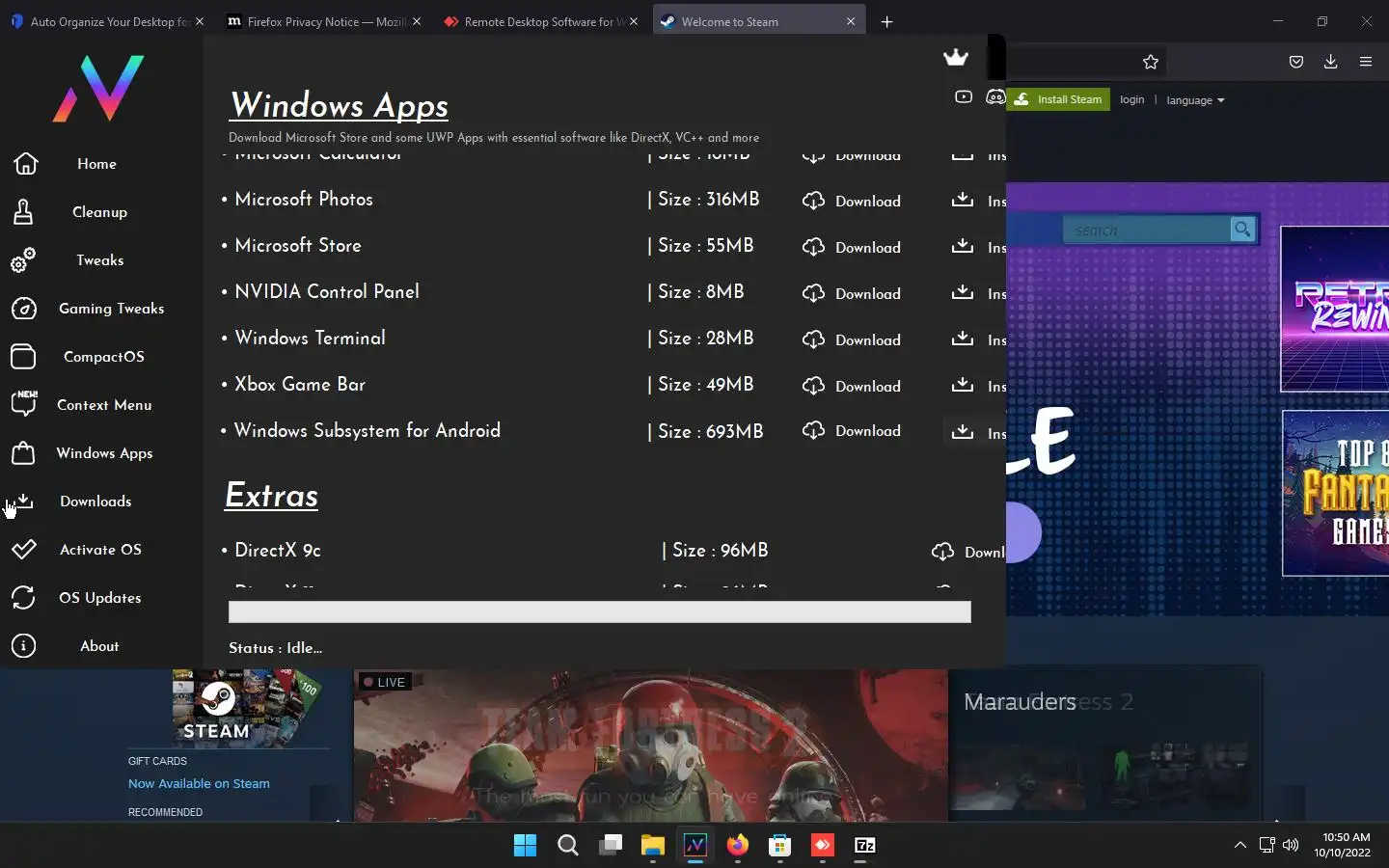Open taskbar Search icon
The image size is (1389, 868).
(x=568, y=846)
